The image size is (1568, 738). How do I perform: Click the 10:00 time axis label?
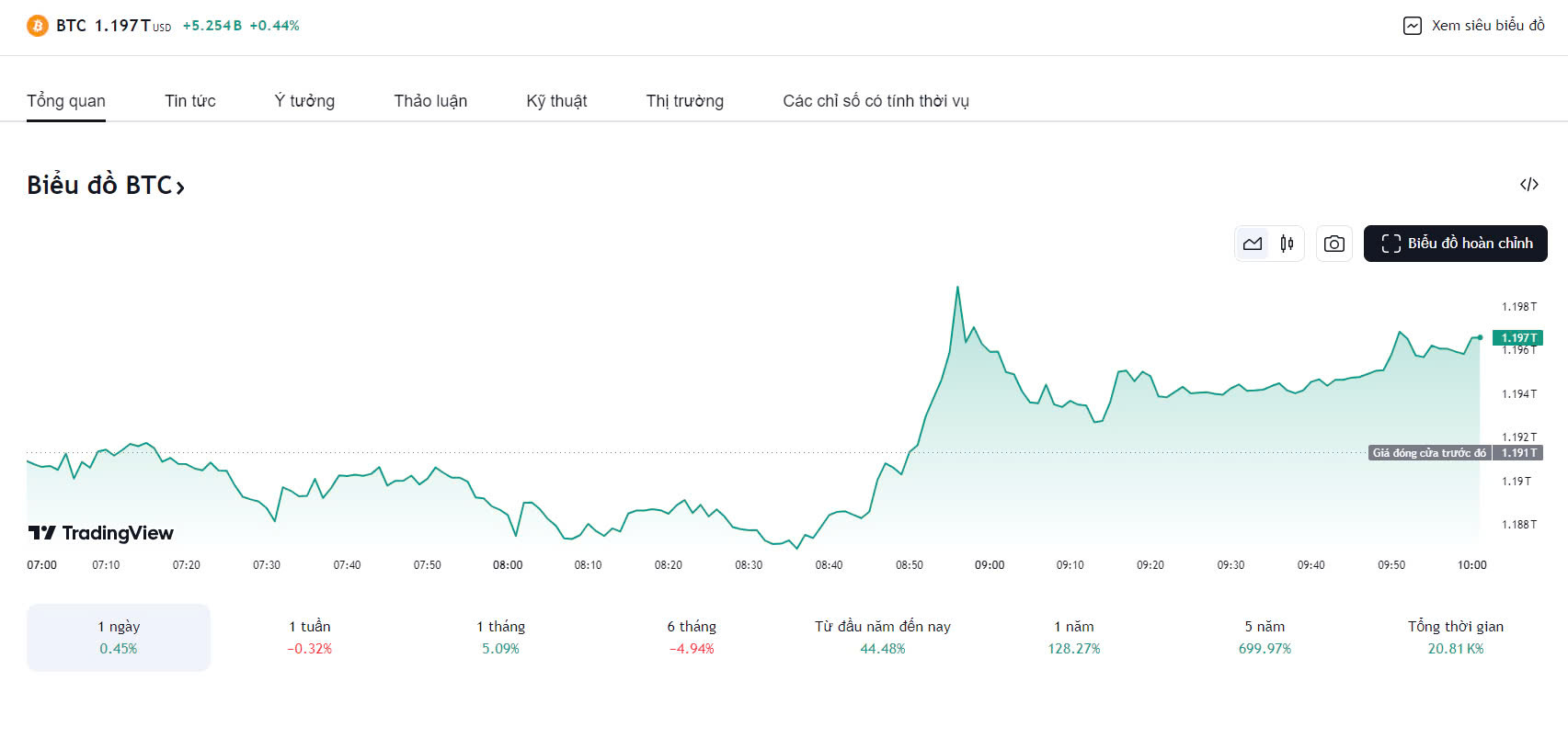pyautogui.click(x=1471, y=565)
